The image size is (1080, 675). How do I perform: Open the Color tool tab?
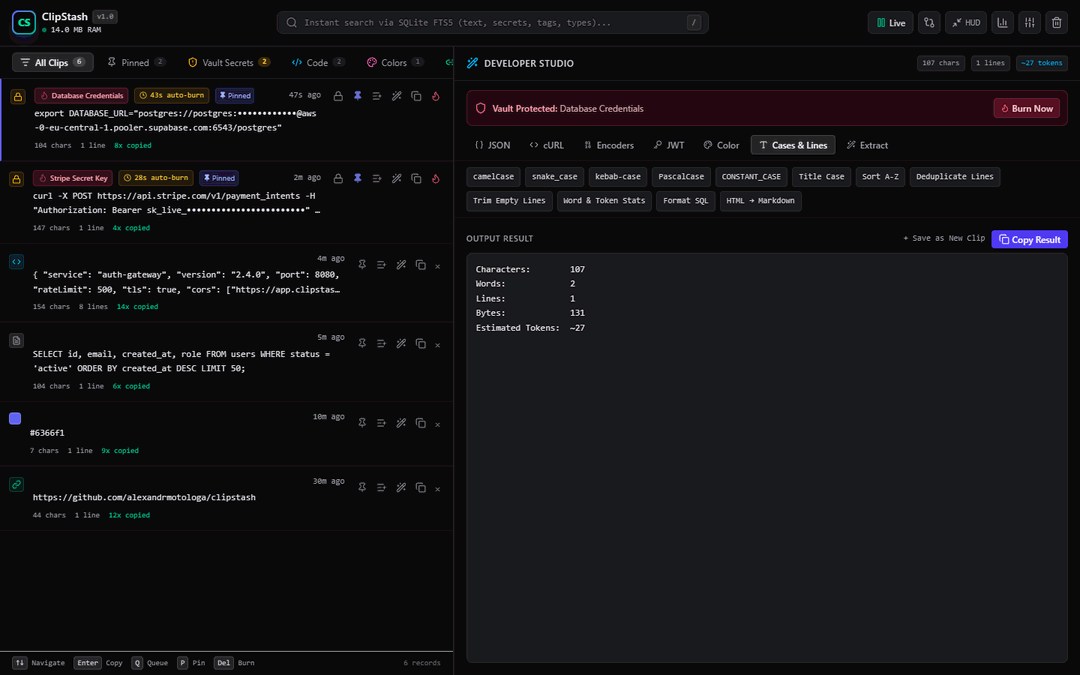pos(721,145)
